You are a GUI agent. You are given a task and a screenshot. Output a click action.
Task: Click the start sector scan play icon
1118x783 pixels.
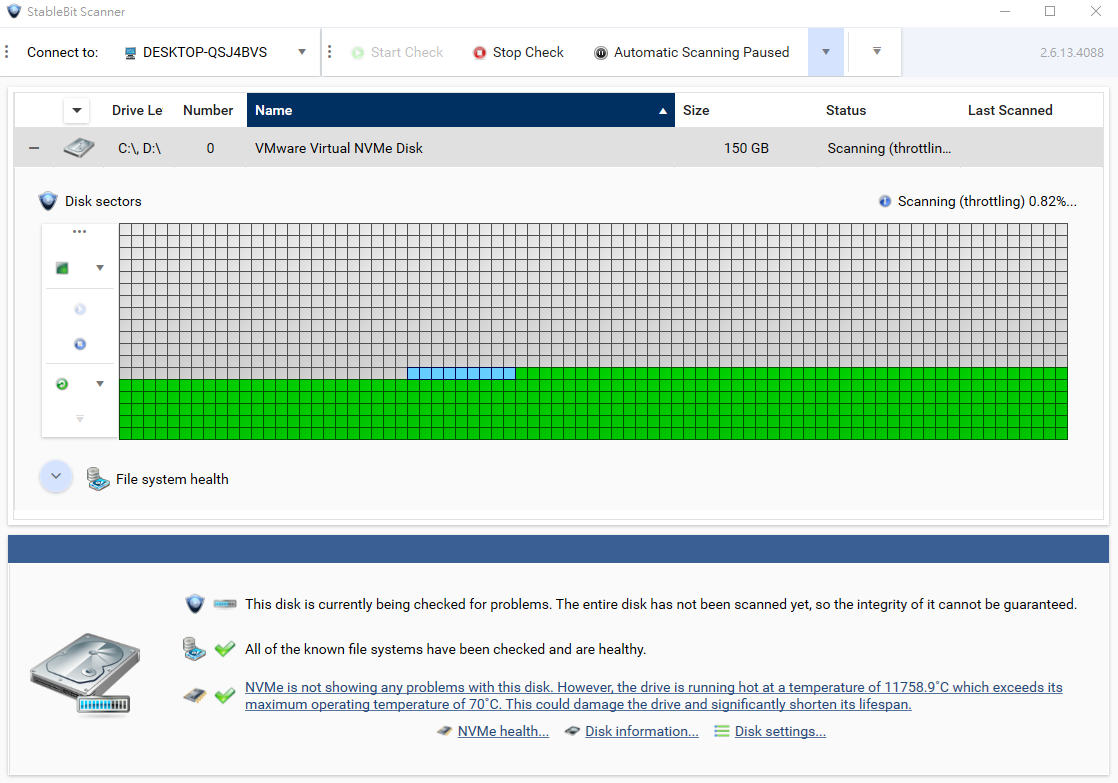coord(80,309)
